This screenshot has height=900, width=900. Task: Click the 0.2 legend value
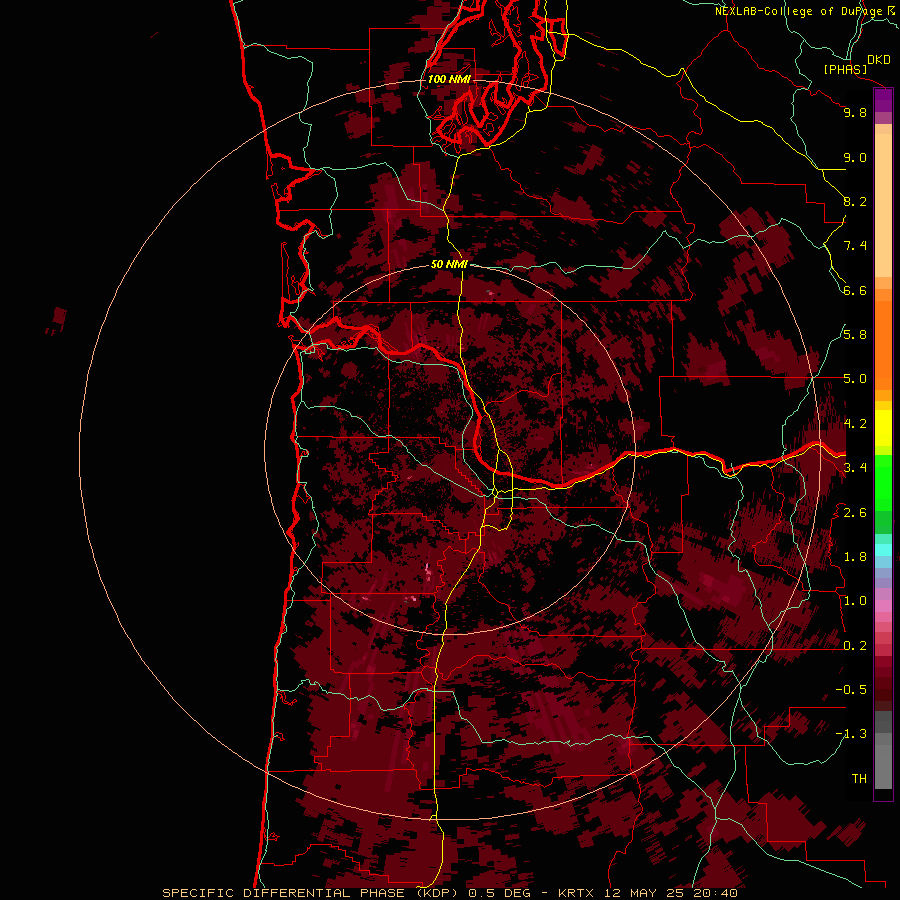click(x=855, y=646)
